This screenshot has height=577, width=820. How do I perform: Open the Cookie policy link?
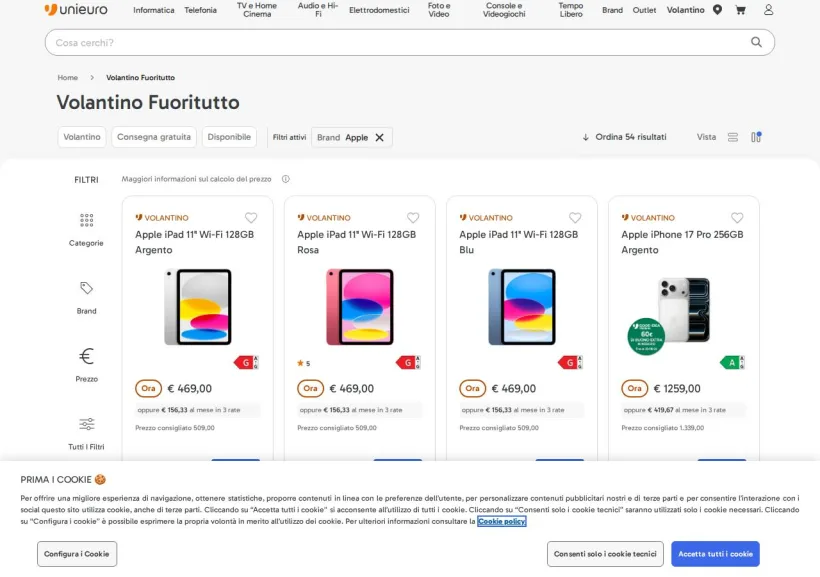pos(502,521)
